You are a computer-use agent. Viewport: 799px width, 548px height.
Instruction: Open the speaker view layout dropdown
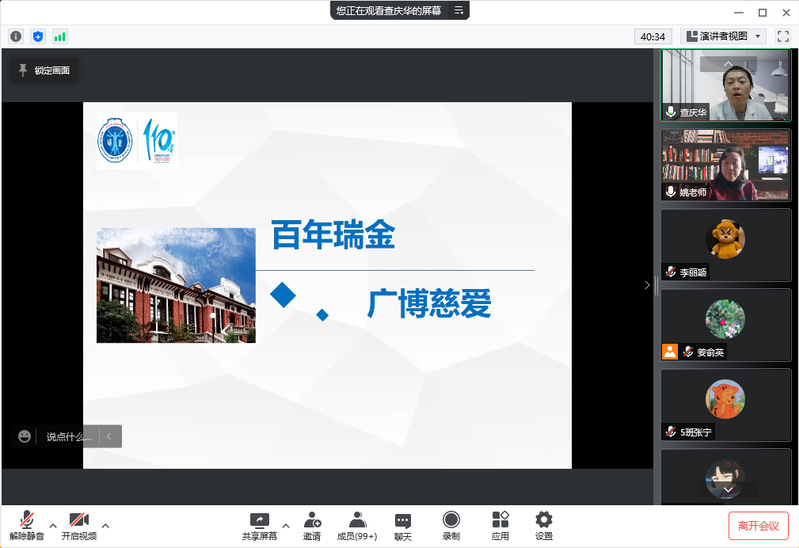[x=723, y=36]
